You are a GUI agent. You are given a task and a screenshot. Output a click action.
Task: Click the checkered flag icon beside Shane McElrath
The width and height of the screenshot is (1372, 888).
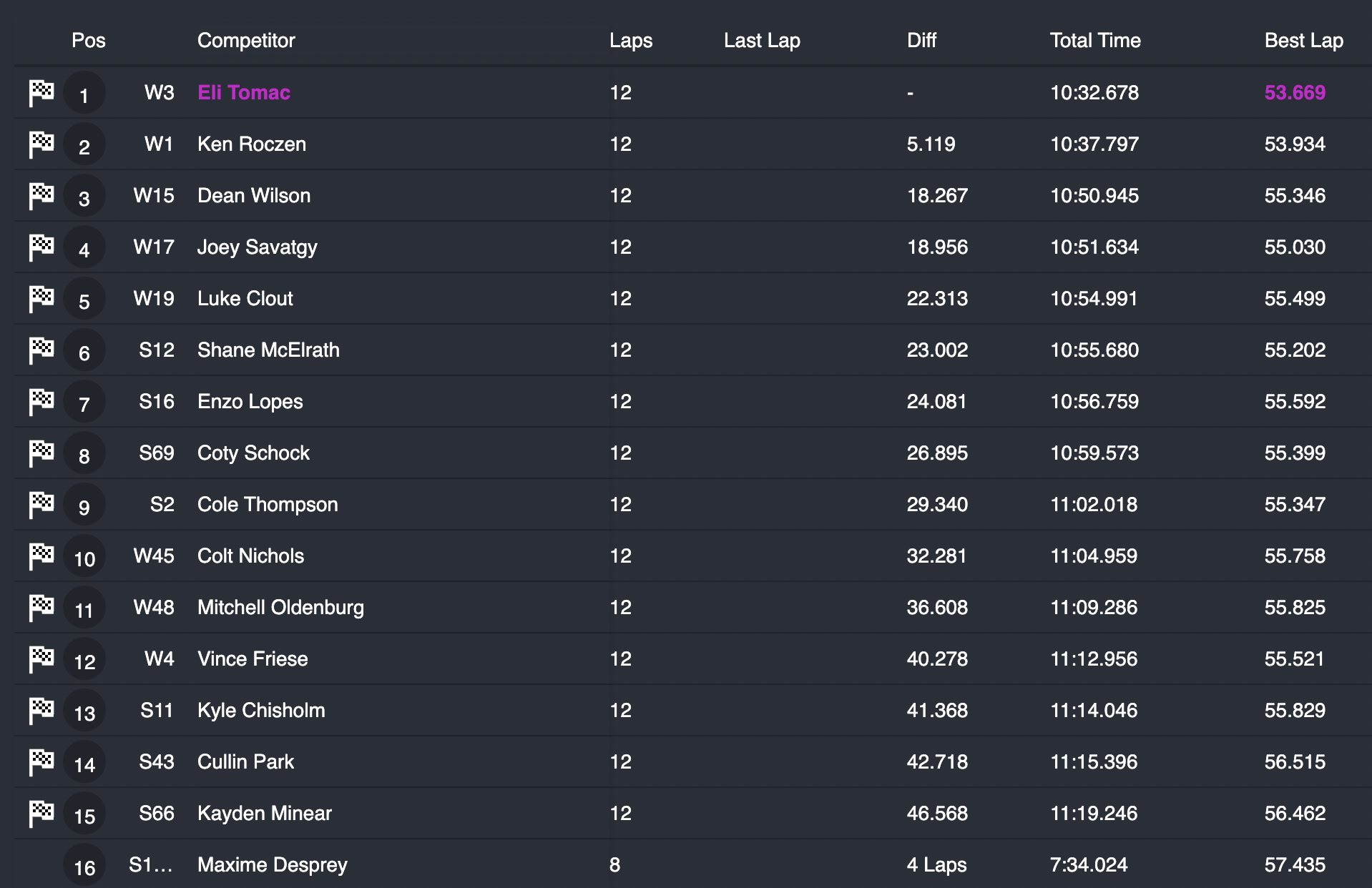tap(41, 350)
